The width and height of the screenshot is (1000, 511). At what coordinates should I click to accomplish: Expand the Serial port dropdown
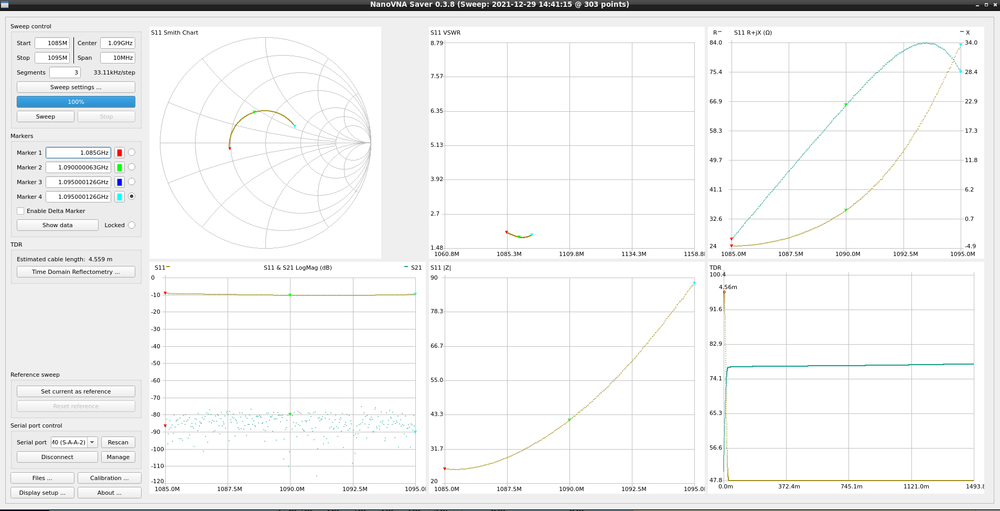coord(92,441)
